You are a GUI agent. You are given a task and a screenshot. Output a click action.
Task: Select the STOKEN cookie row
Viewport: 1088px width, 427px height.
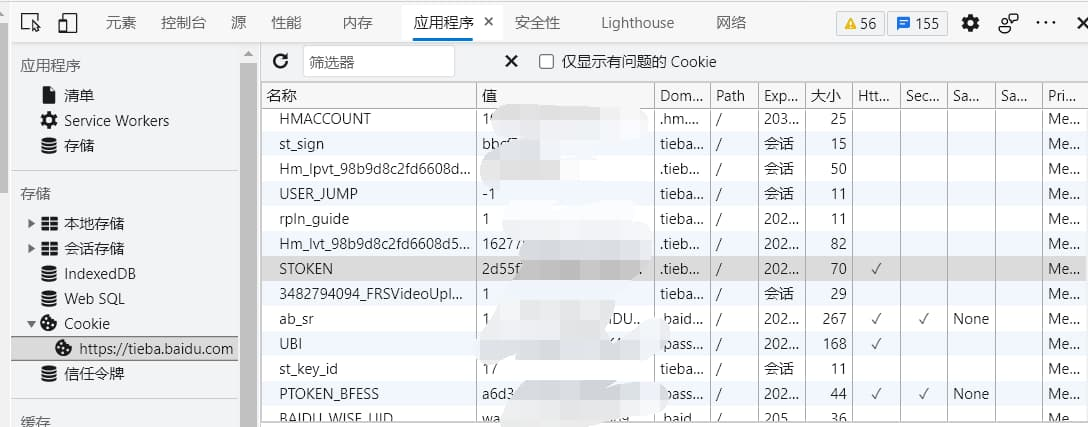[674, 269]
